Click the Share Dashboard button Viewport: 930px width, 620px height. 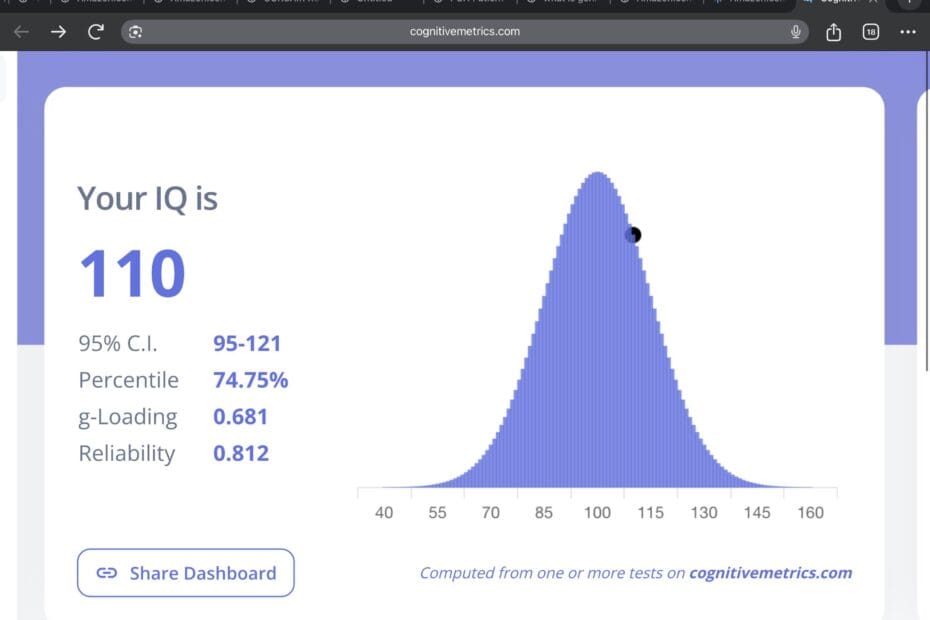tap(185, 572)
